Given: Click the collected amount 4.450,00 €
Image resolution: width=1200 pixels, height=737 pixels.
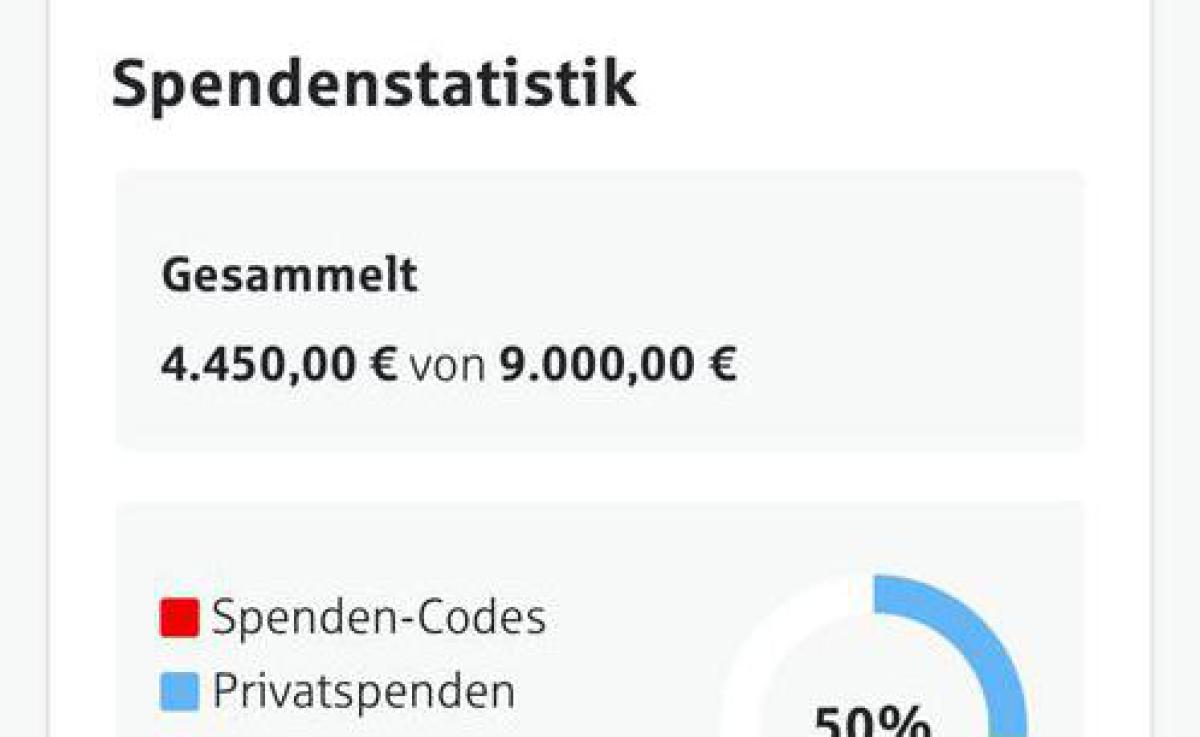Looking at the screenshot, I should (x=278, y=365).
